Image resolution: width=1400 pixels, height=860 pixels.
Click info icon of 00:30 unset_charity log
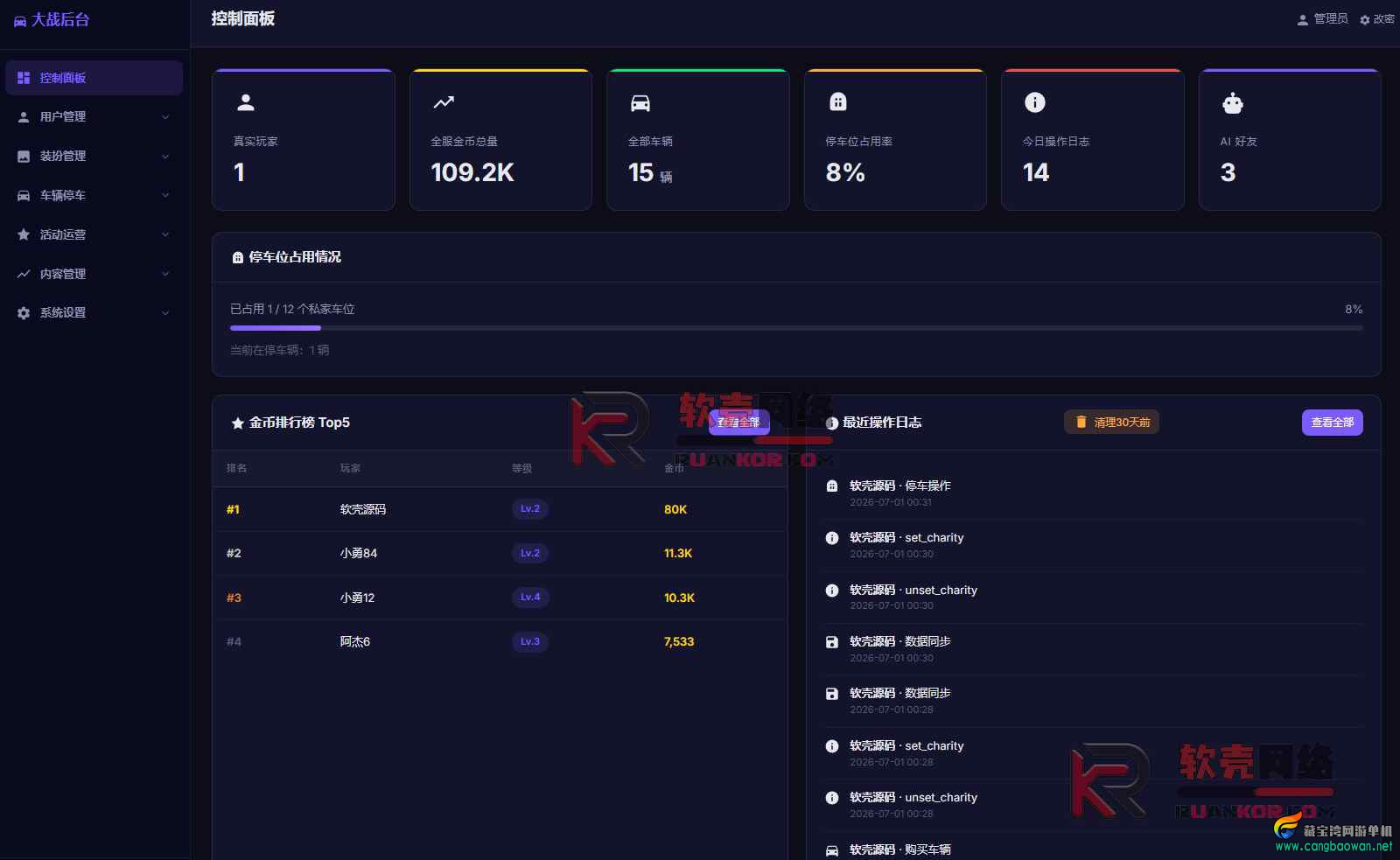click(832, 591)
